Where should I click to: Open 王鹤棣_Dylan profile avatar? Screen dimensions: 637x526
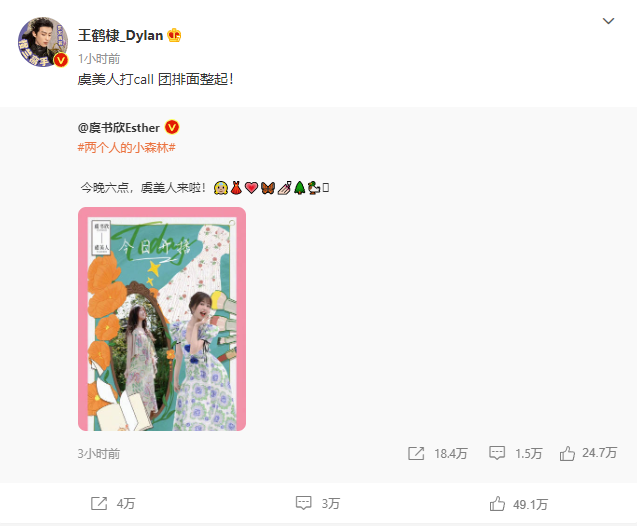tap(43, 42)
